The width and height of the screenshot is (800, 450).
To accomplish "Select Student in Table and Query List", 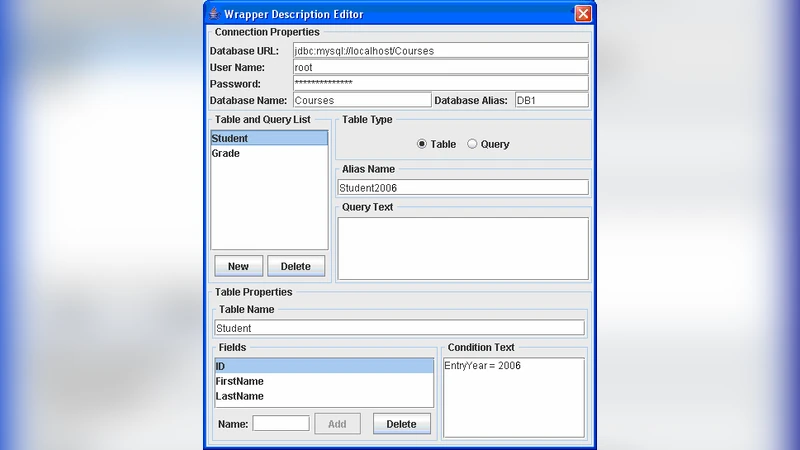I will [x=269, y=138].
